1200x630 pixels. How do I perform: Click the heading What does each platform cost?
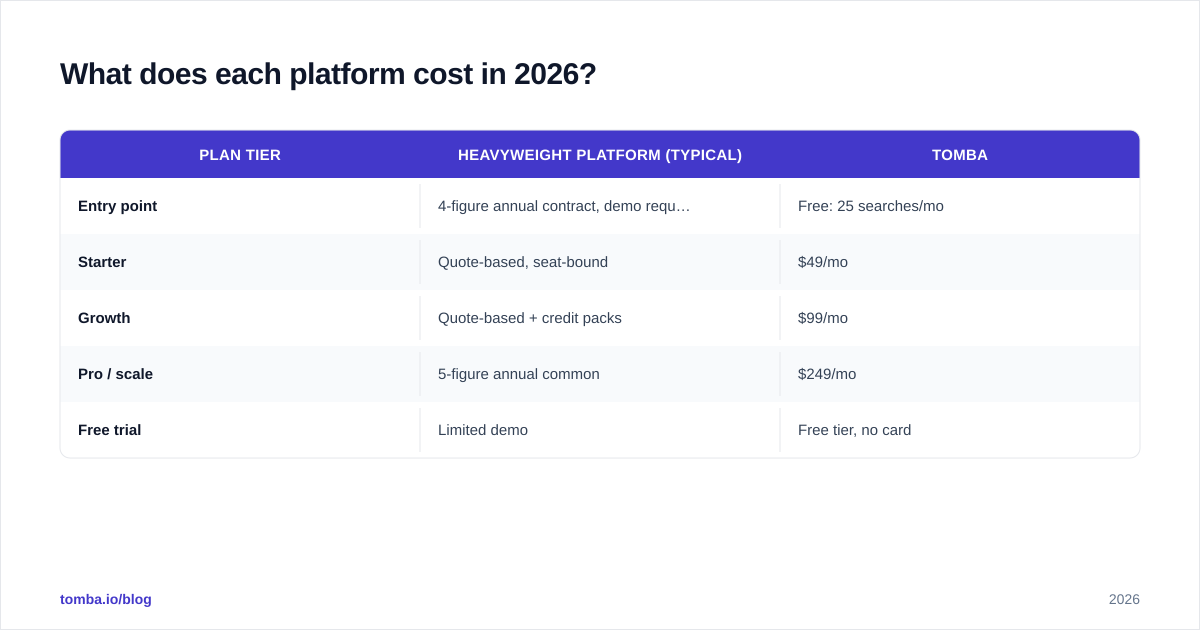tap(328, 74)
